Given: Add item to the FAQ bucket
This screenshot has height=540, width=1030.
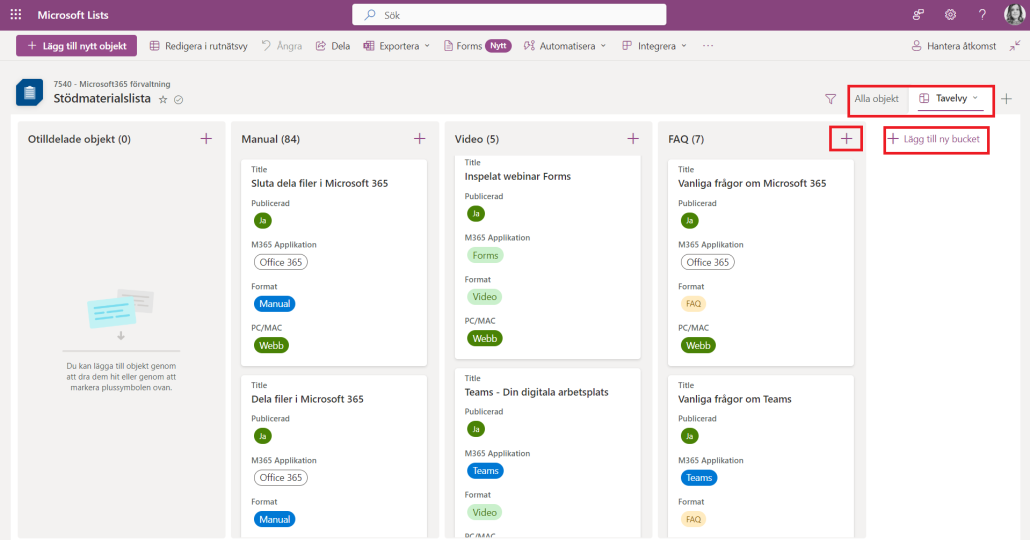Looking at the screenshot, I should (846, 139).
